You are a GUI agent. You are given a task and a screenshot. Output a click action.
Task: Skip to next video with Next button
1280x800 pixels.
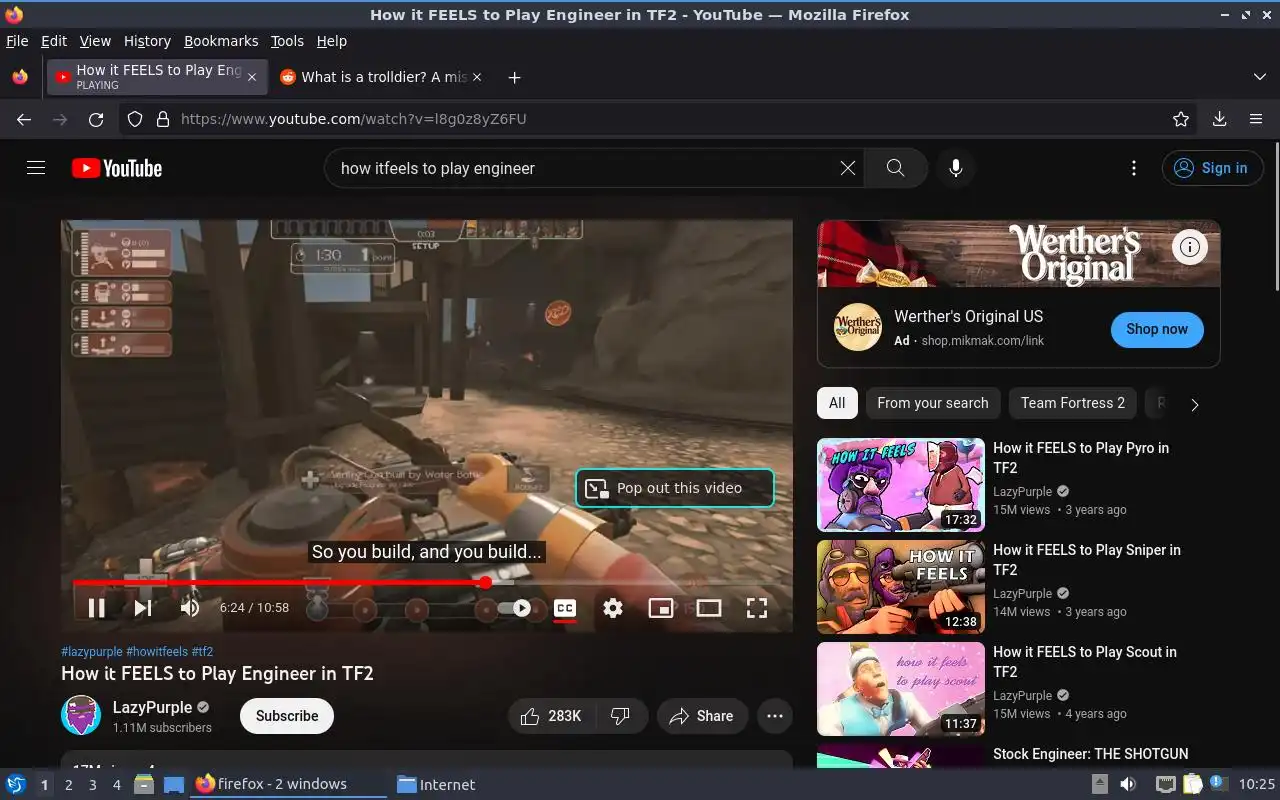coord(143,607)
